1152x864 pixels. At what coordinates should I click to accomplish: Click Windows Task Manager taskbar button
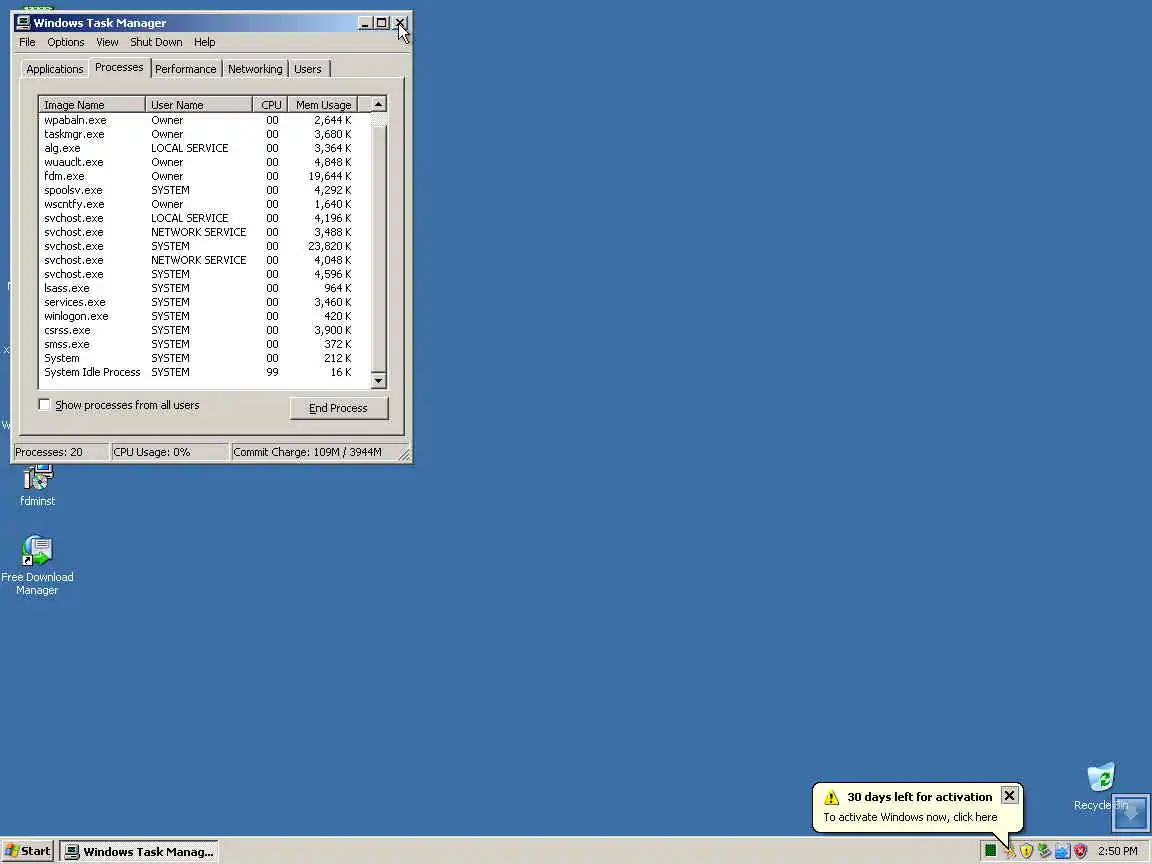[x=139, y=852]
